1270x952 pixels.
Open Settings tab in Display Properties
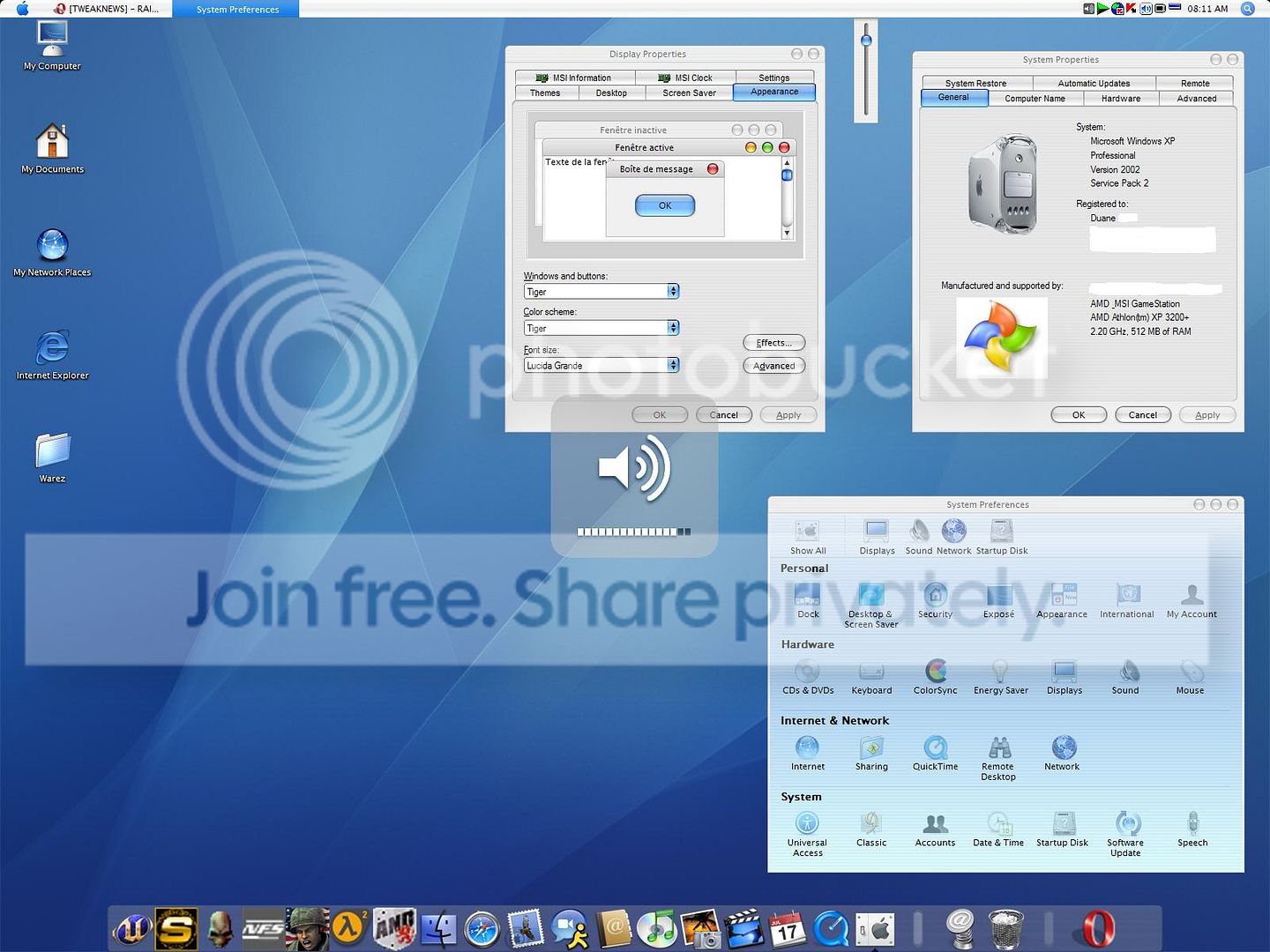pyautogui.click(x=774, y=78)
